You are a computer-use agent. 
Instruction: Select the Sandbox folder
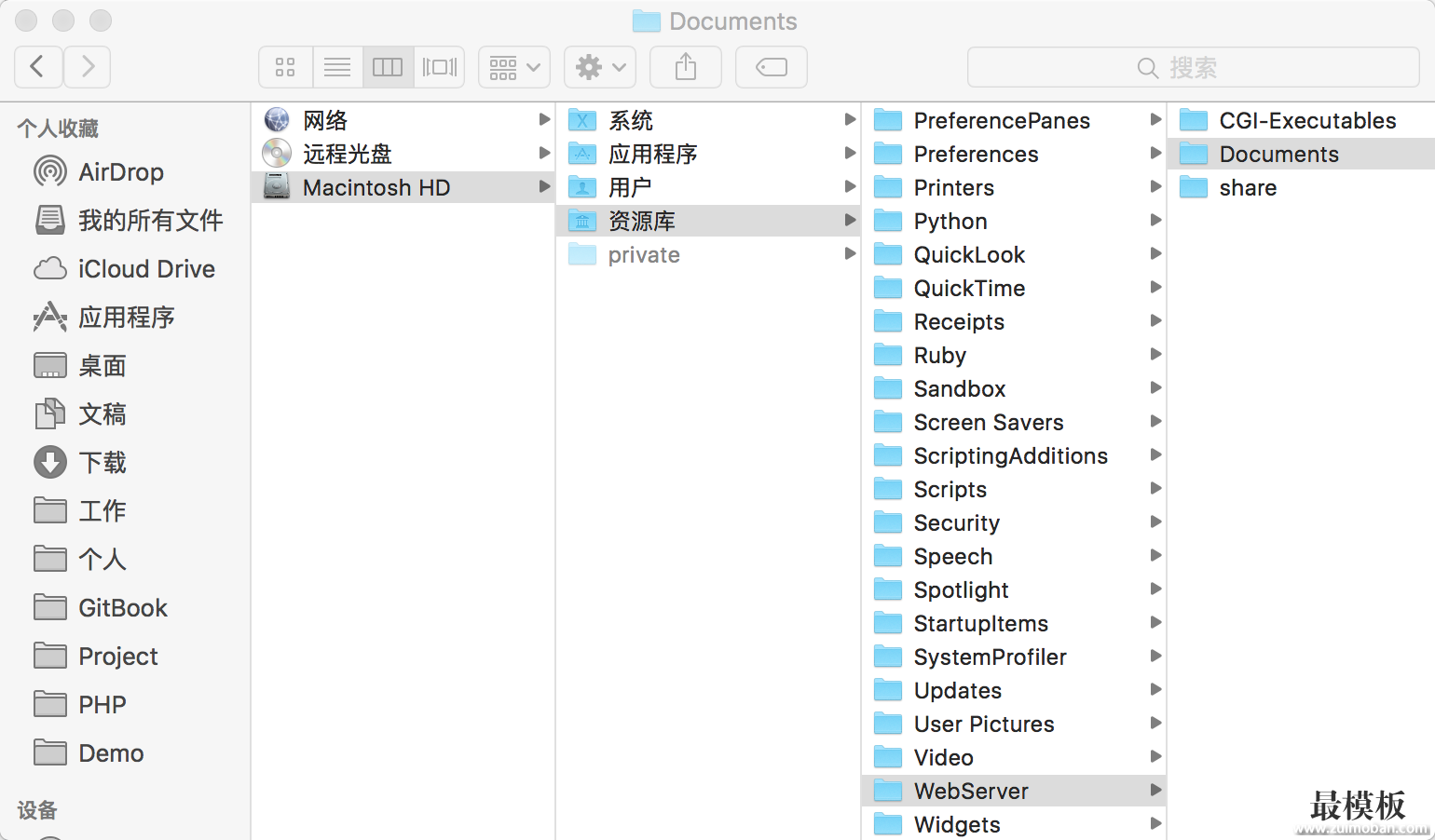click(1015, 388)
